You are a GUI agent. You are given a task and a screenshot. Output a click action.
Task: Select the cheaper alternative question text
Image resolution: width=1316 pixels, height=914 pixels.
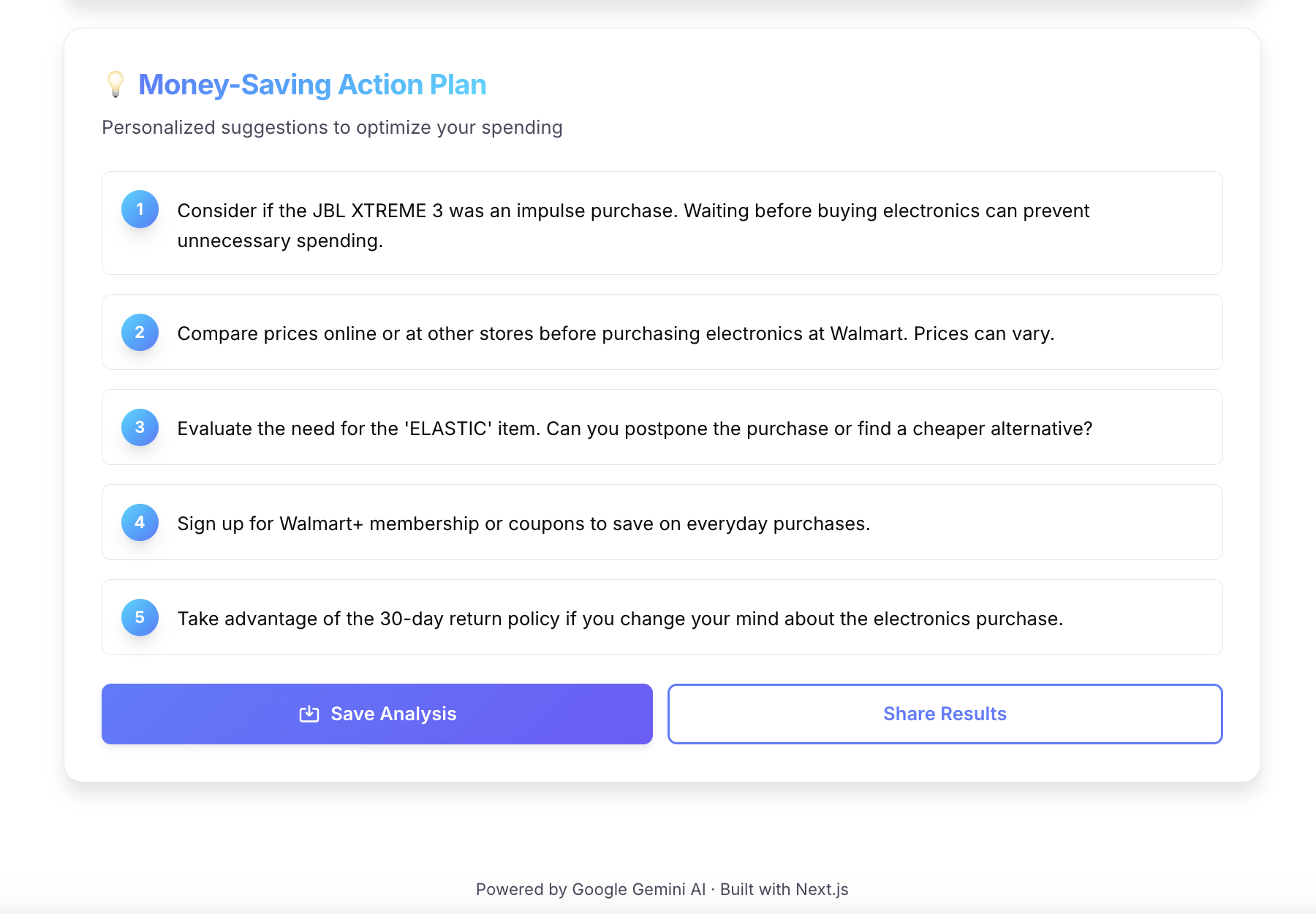click(x=819, y=428)
